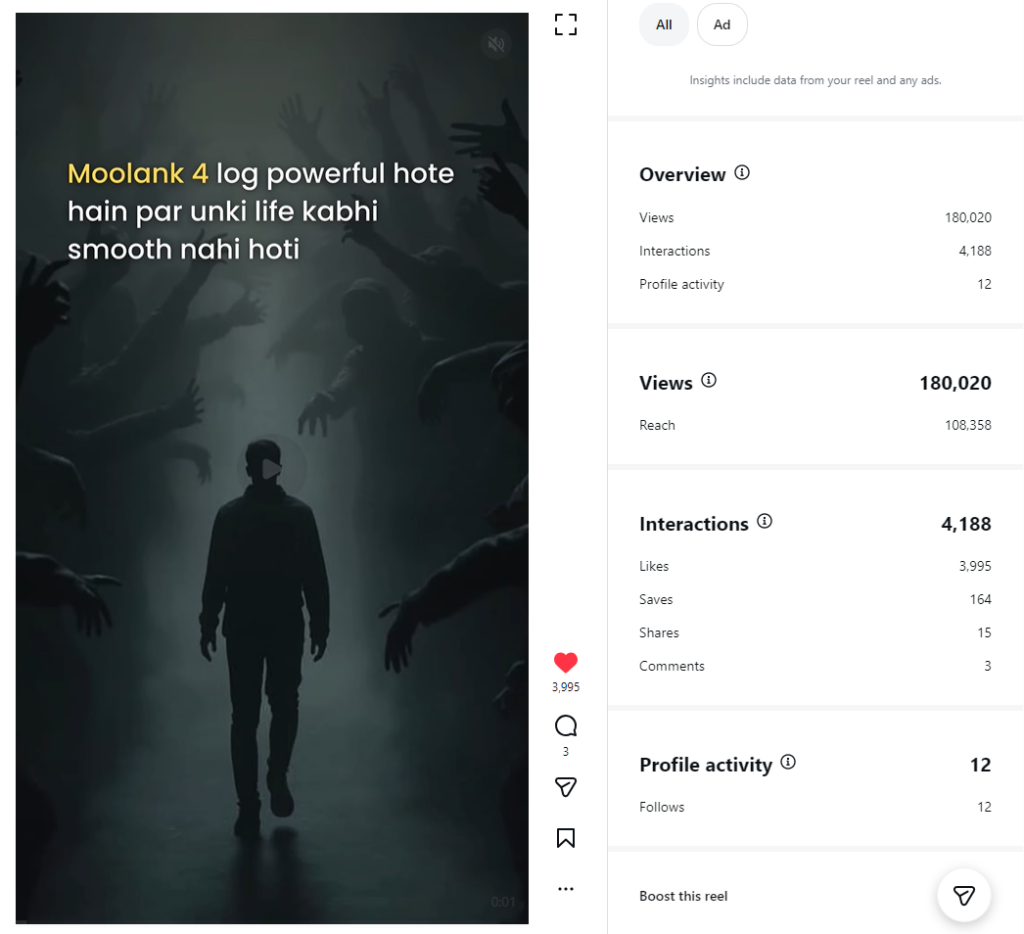The image size is (1024, 934).
Task: Select the All insights tab
Action: (664, 25)
